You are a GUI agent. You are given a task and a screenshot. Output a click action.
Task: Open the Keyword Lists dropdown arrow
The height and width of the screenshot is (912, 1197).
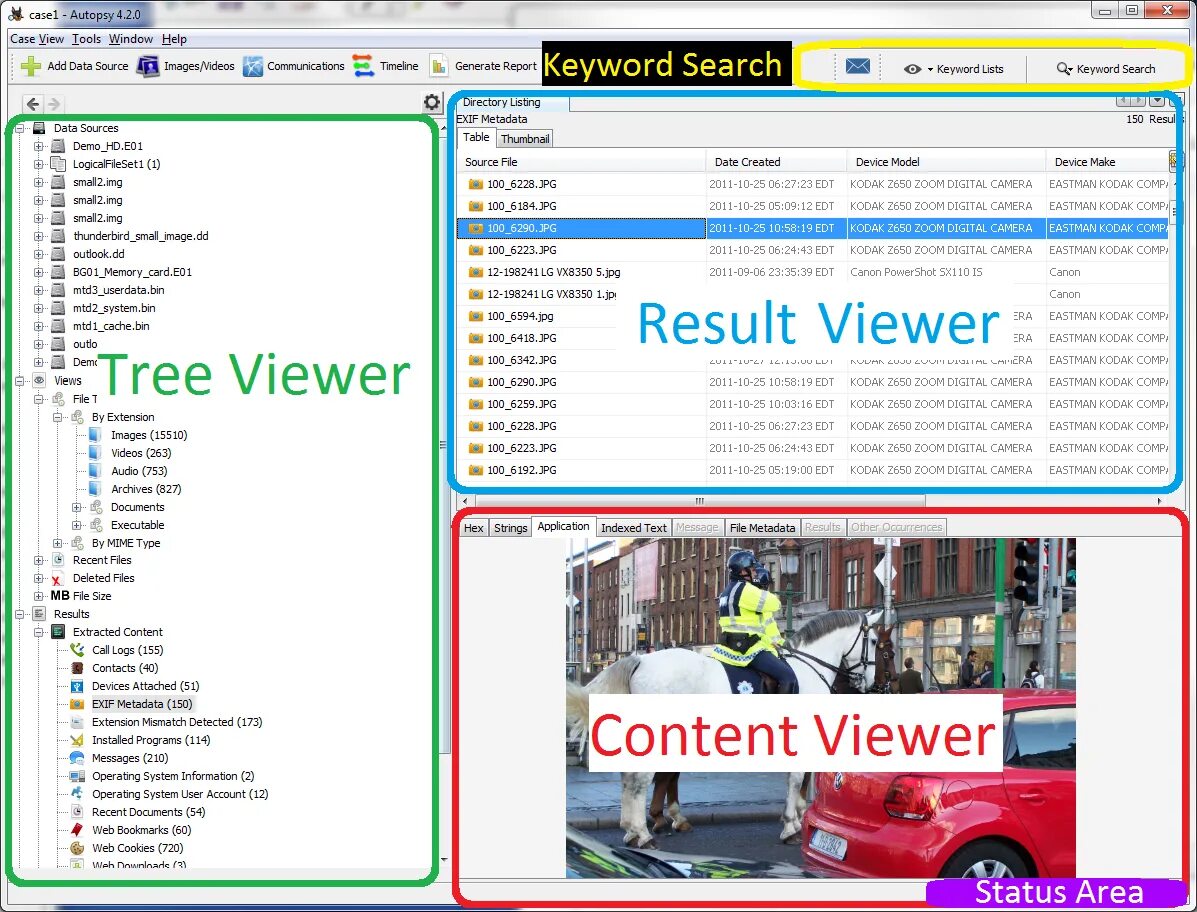coord(931,69)
